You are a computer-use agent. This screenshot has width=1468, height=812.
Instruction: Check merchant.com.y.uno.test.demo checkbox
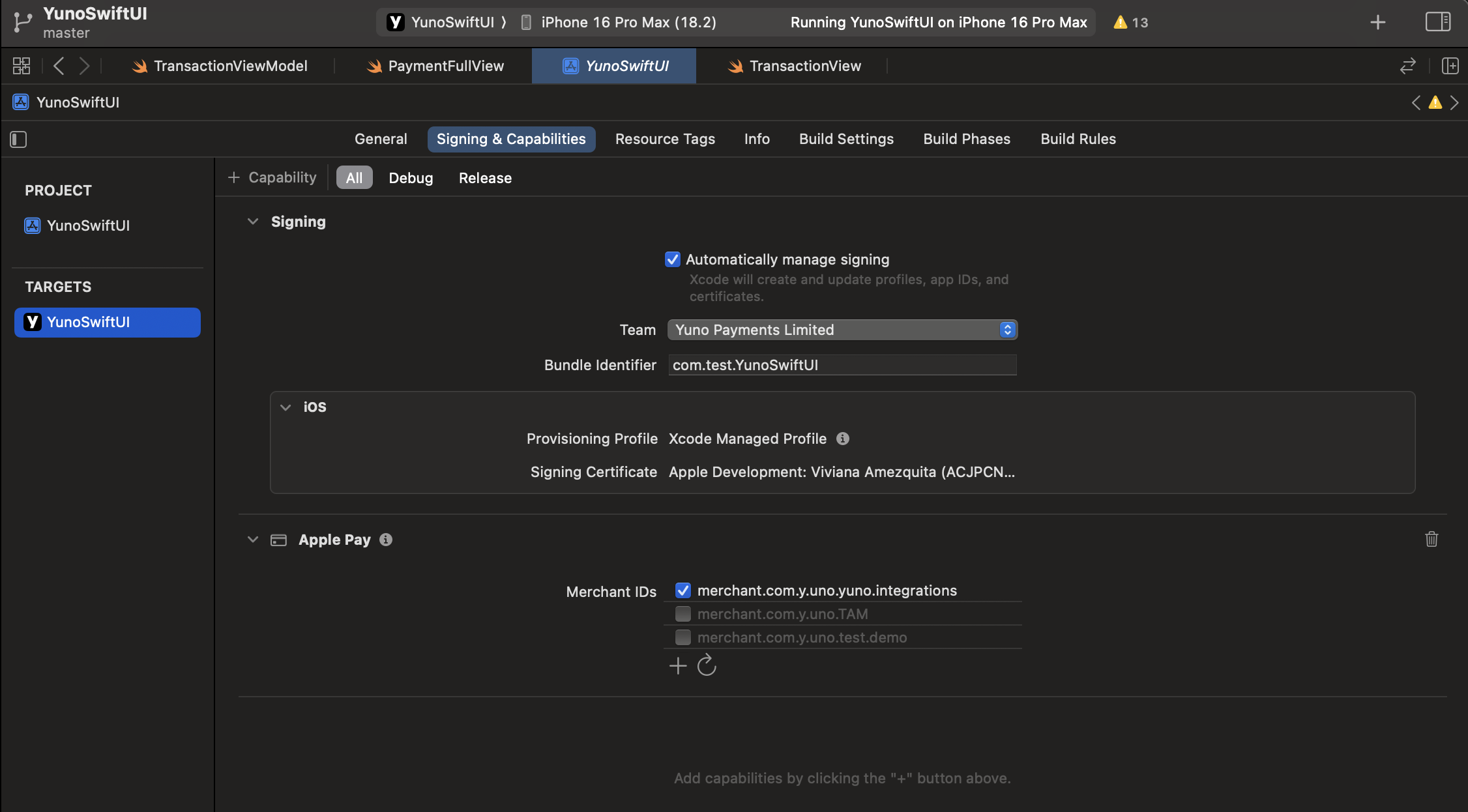(x=683, y=637)
